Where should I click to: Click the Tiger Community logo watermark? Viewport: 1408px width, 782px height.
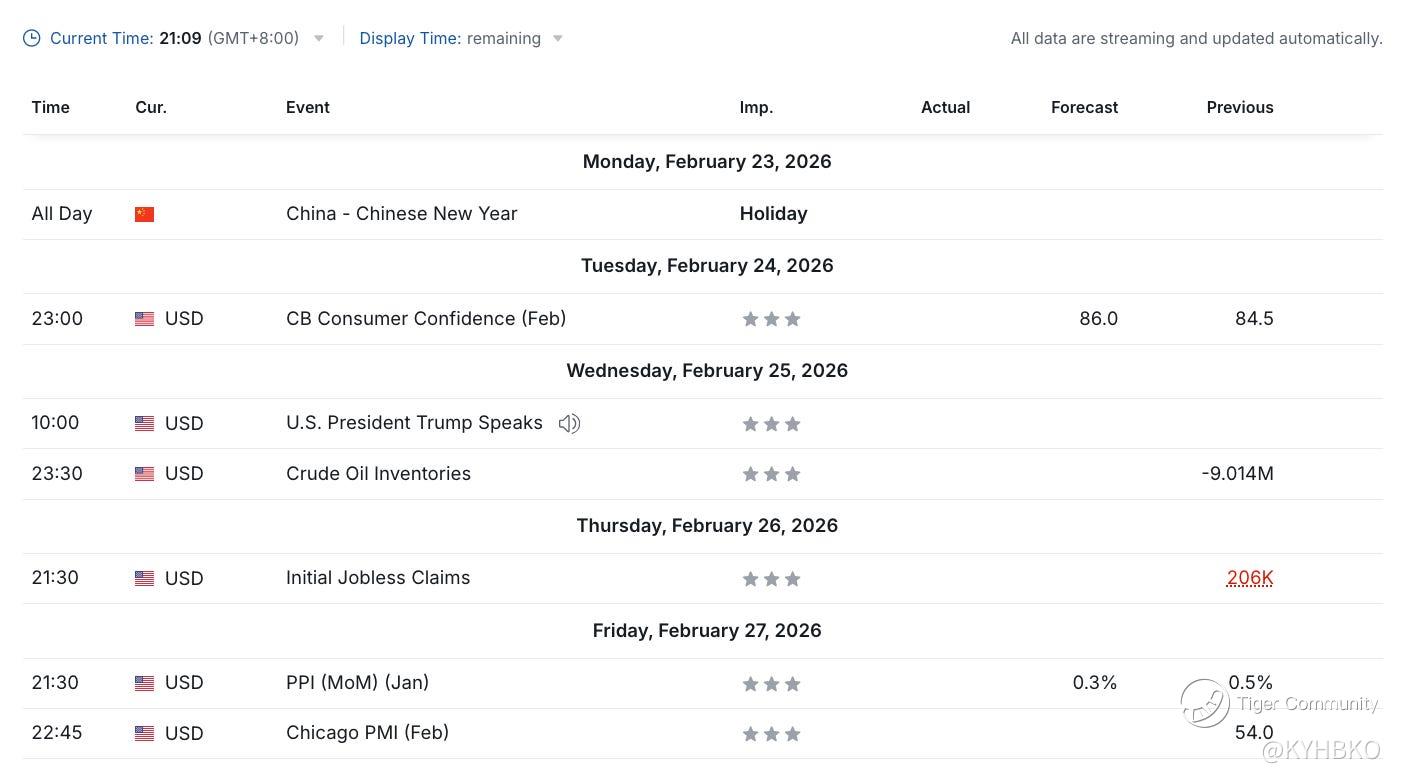pos(1204,702)
